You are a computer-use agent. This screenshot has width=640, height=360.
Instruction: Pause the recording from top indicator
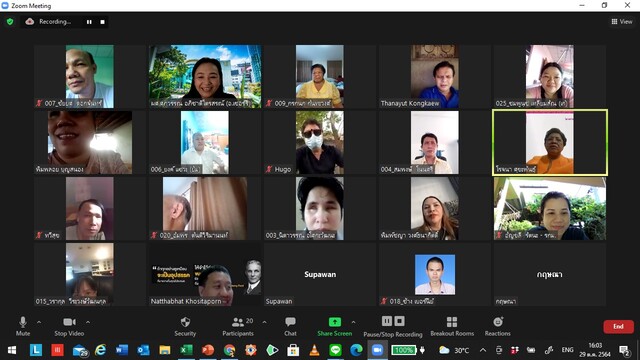coord(89,22)
